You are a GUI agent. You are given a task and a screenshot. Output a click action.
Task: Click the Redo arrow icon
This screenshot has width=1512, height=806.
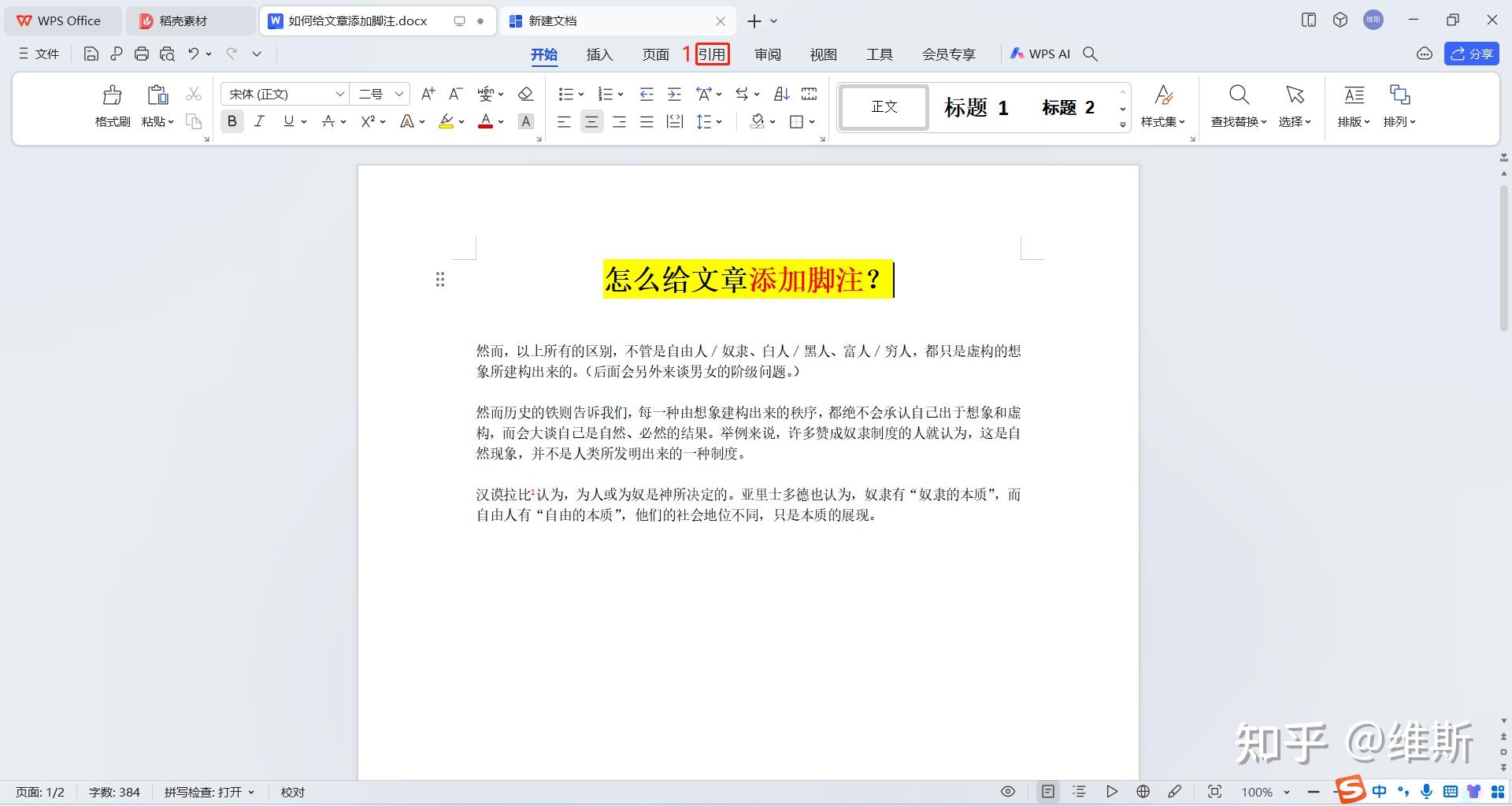pyautogui.click(x=232, y=54)
